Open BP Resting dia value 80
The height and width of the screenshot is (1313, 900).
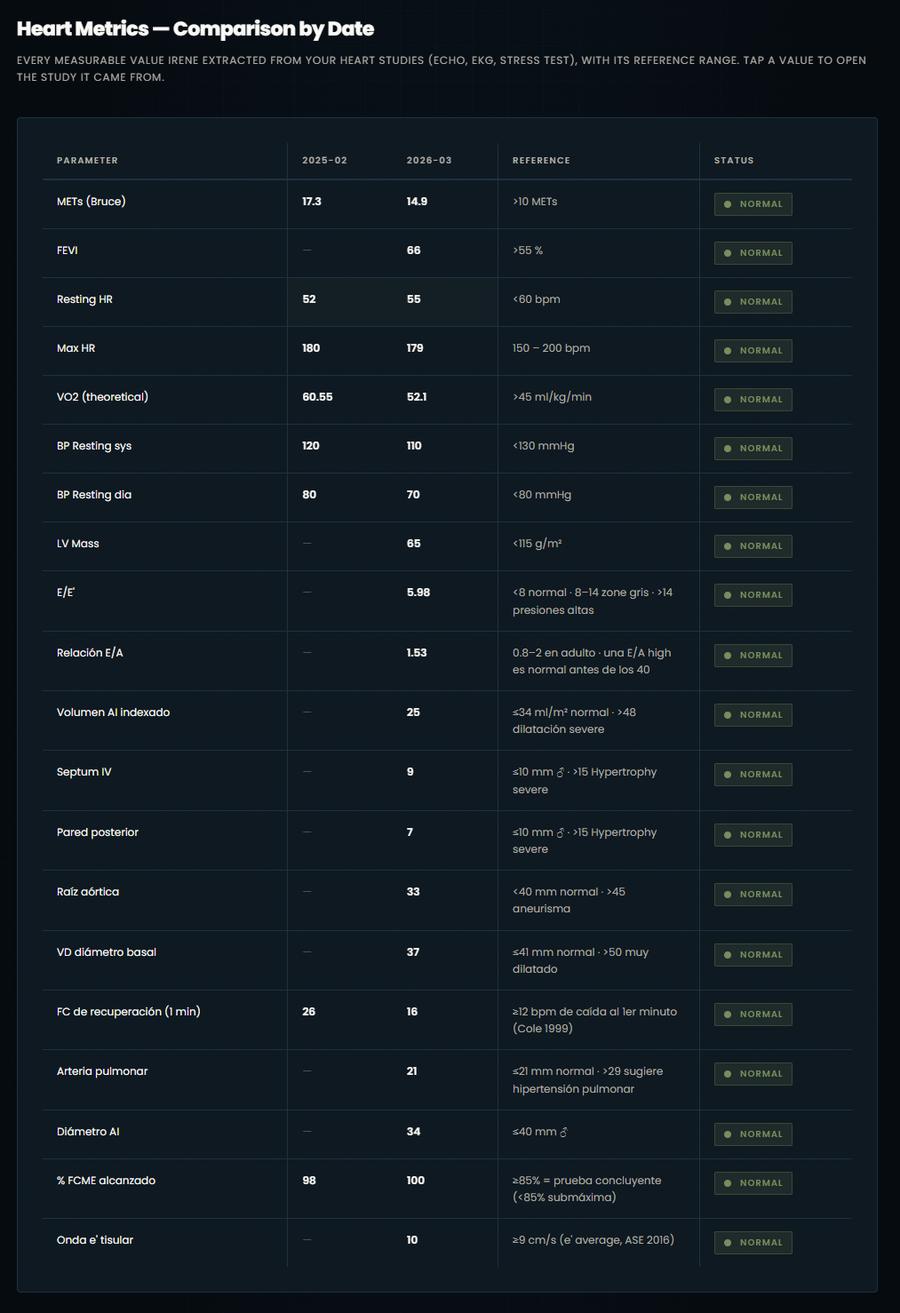309,496
